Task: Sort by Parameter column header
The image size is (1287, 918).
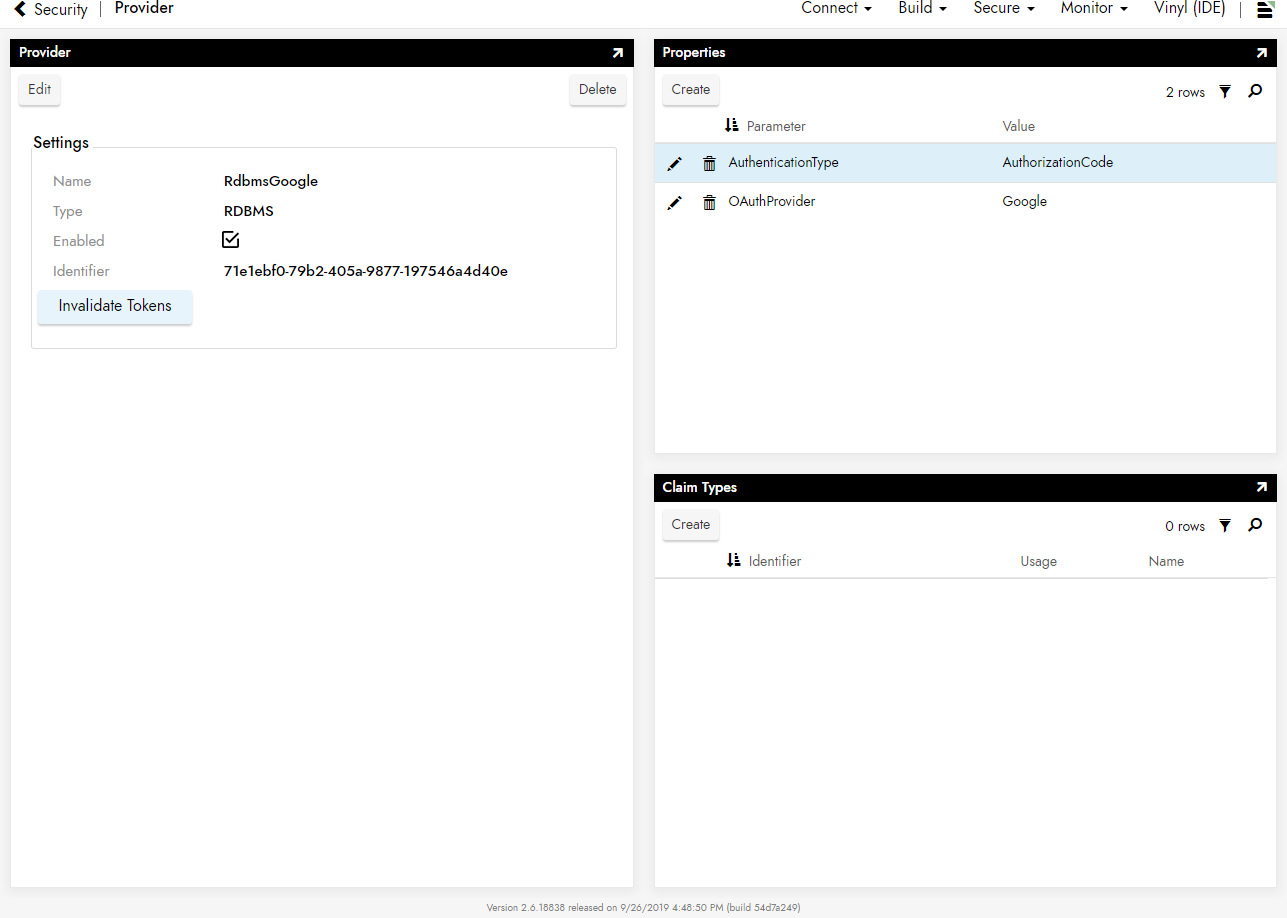Action: pyautogui.click(x=775, y=126)
